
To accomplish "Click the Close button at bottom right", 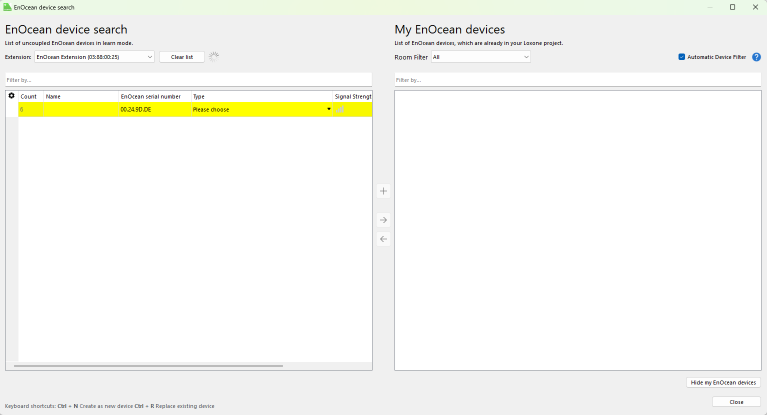I will pos(736,402).
